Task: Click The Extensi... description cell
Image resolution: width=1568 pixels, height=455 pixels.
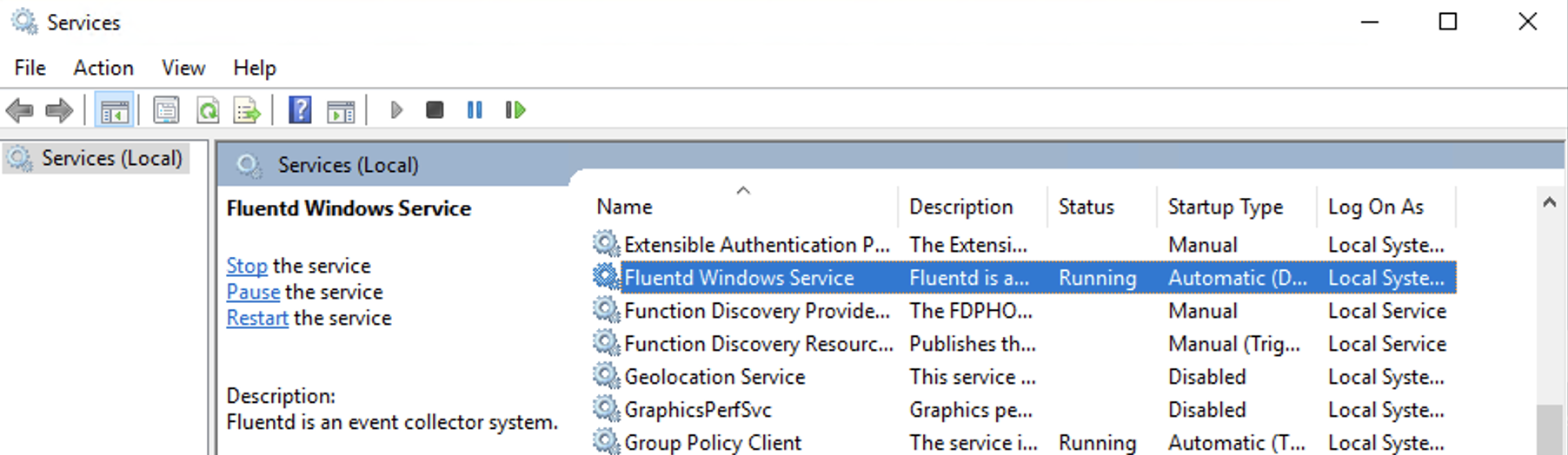Action: (968, 245)
